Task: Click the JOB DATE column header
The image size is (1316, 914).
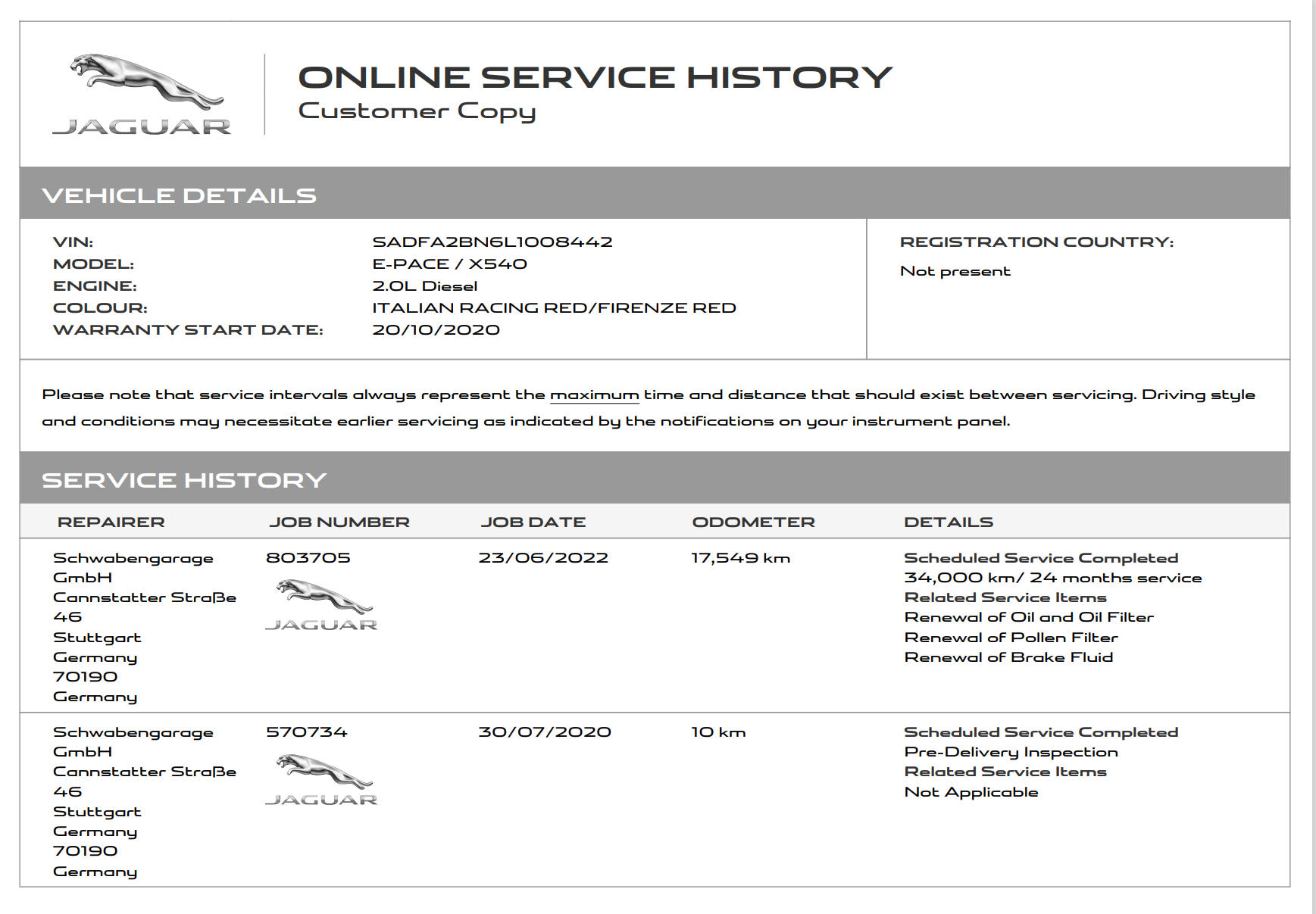Action: coord(533,522)
